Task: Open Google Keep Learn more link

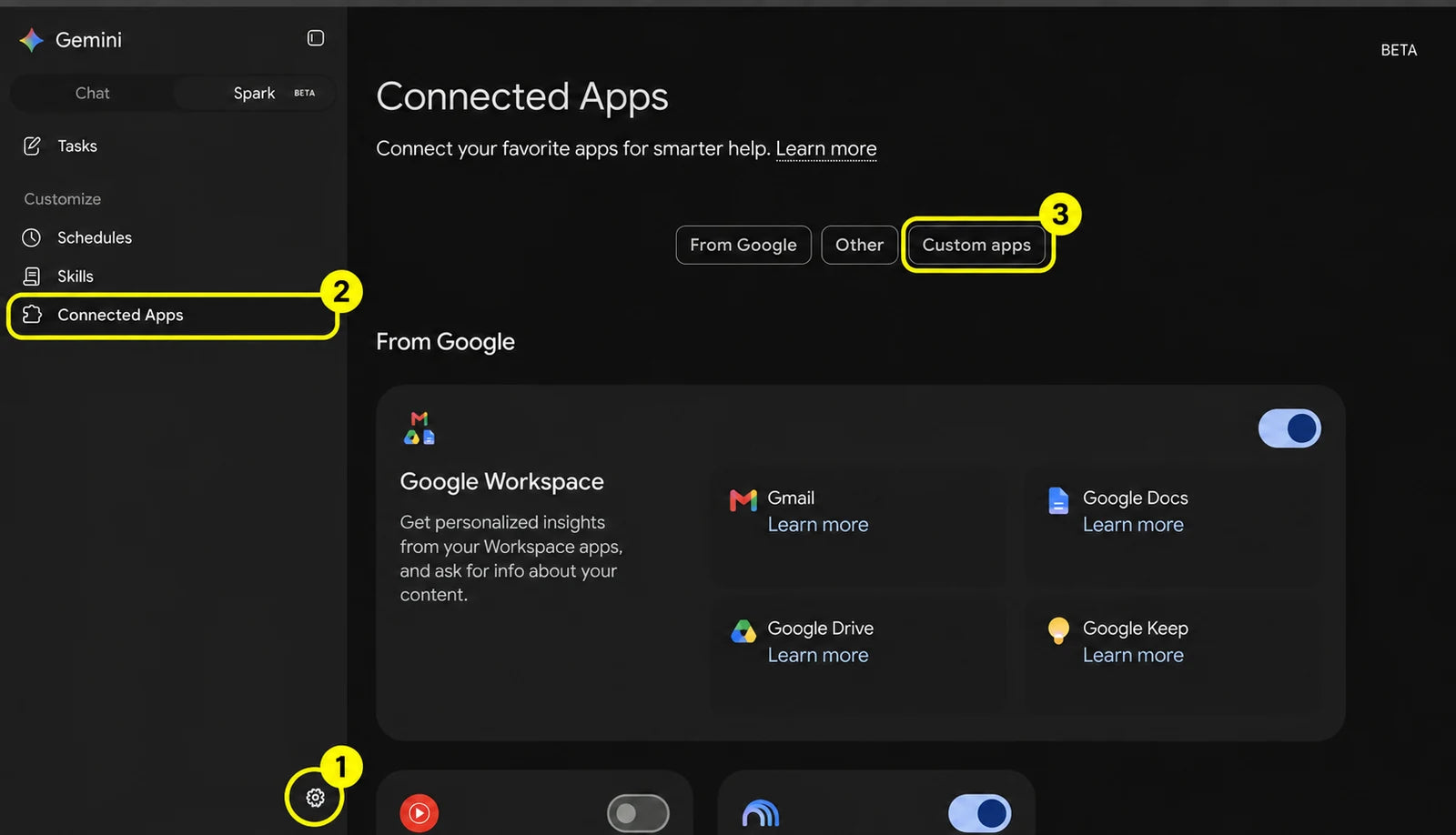Action: [x=1133, y=655]
